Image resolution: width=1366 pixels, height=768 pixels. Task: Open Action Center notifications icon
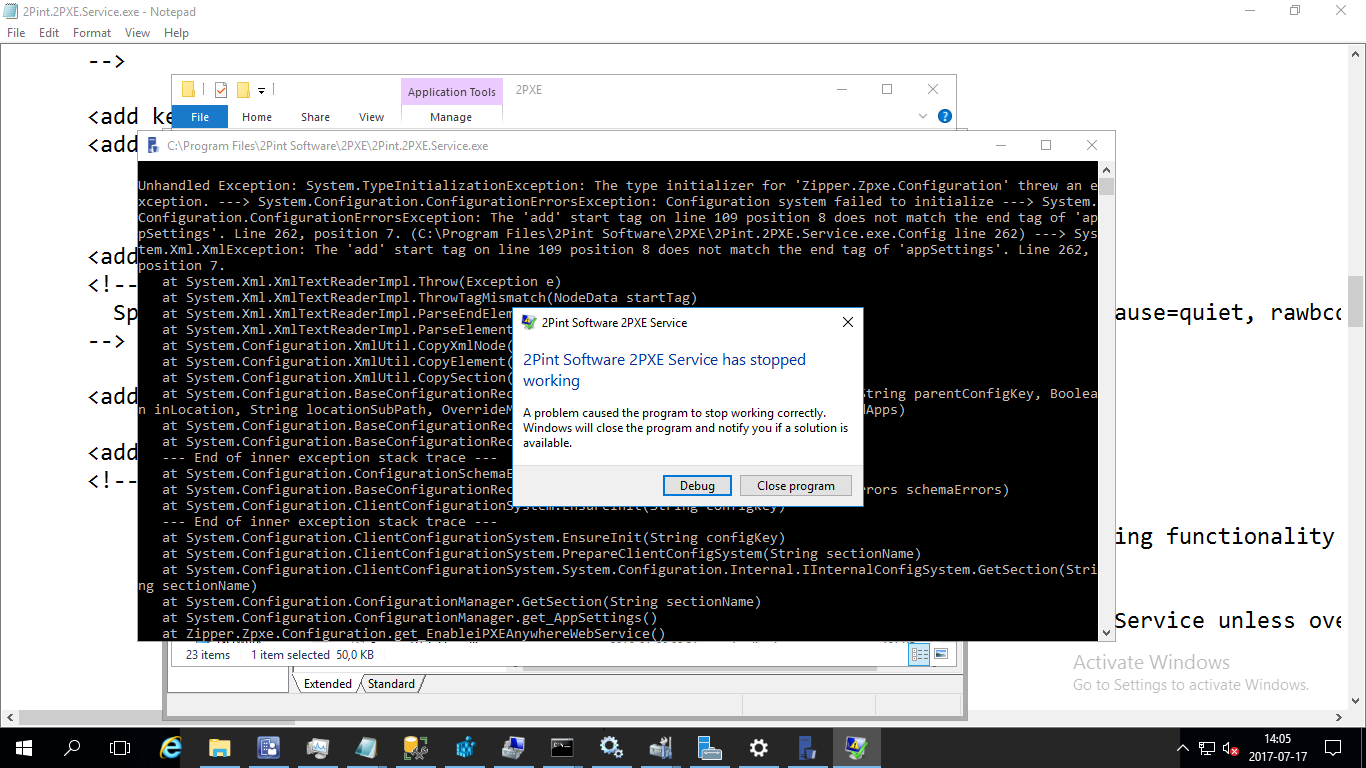point(1332,748)
